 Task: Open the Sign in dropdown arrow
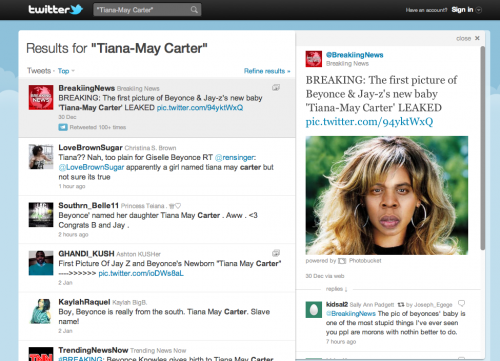(479, 10)
